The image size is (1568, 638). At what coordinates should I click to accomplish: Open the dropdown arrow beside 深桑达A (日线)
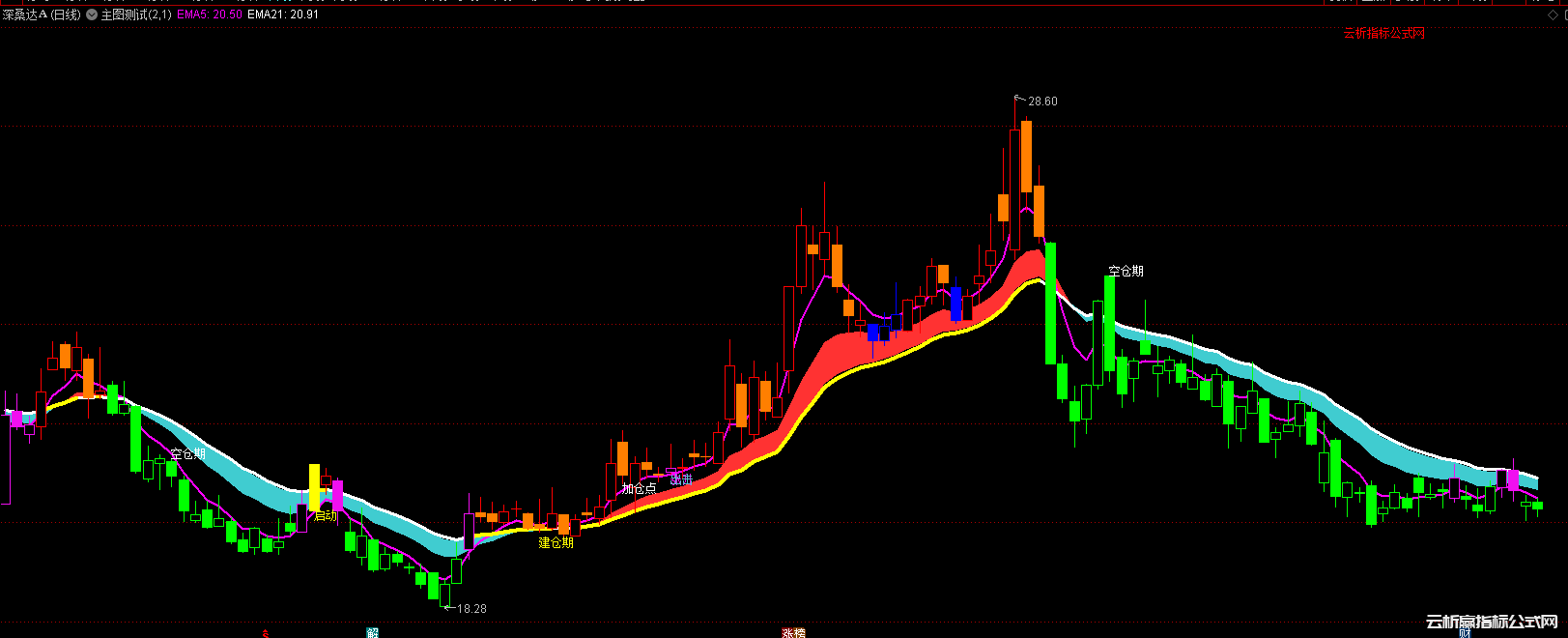click(x=92, y=15)
